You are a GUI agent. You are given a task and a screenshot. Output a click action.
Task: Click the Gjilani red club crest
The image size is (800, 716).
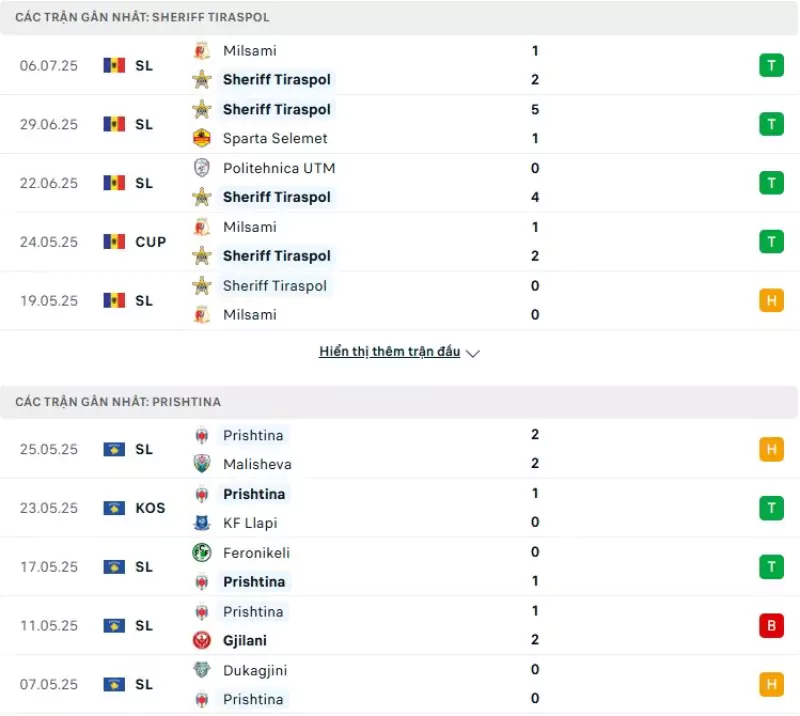click(202, 640)
